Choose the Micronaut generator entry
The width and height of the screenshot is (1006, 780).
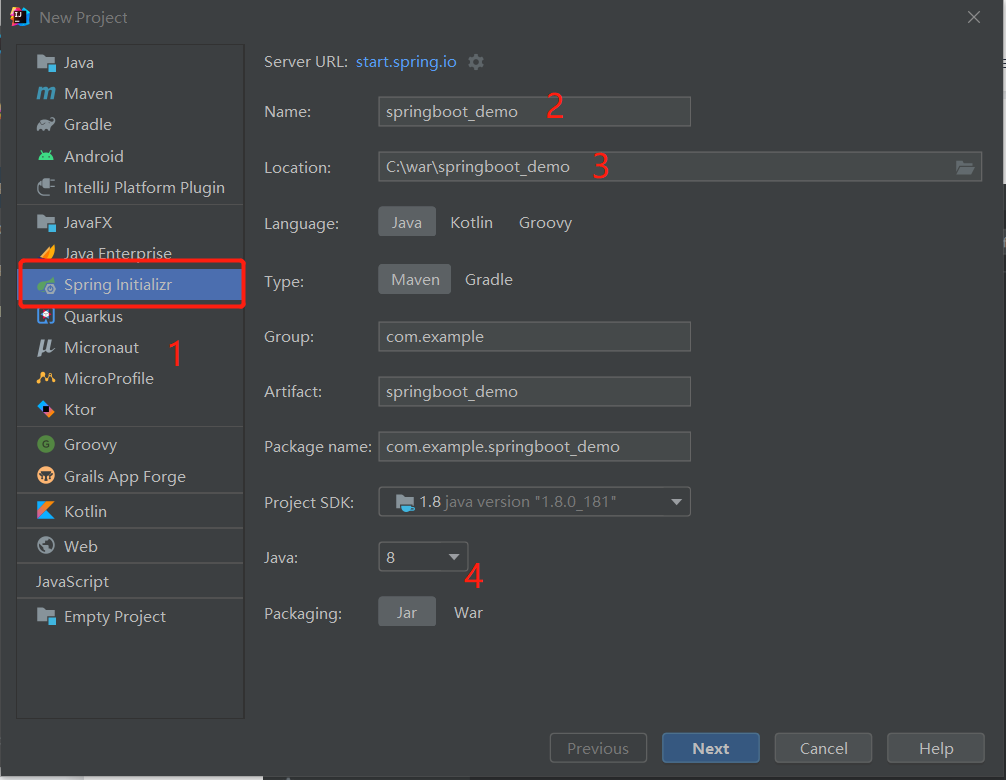click(130, 347)
